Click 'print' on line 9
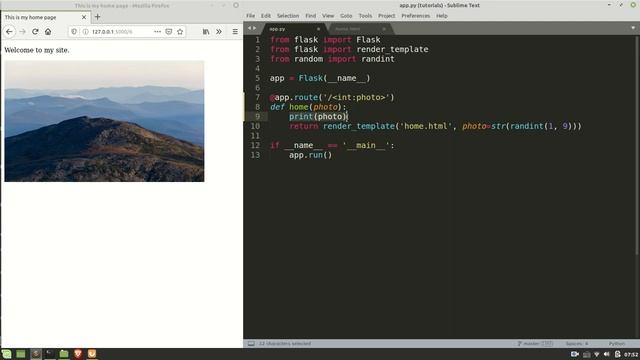The image size is (640, 360). 301,117
